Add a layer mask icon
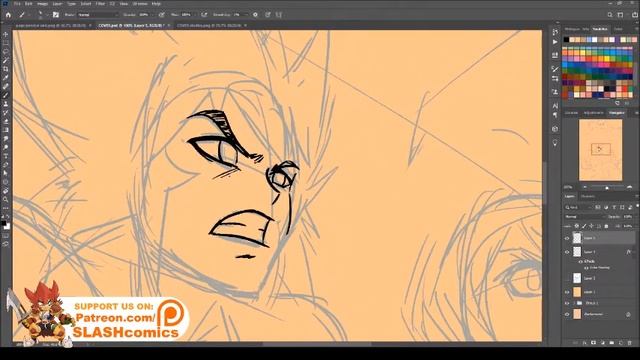The width and height of the screenshot is (640, 360). click(x=593, y=343)
